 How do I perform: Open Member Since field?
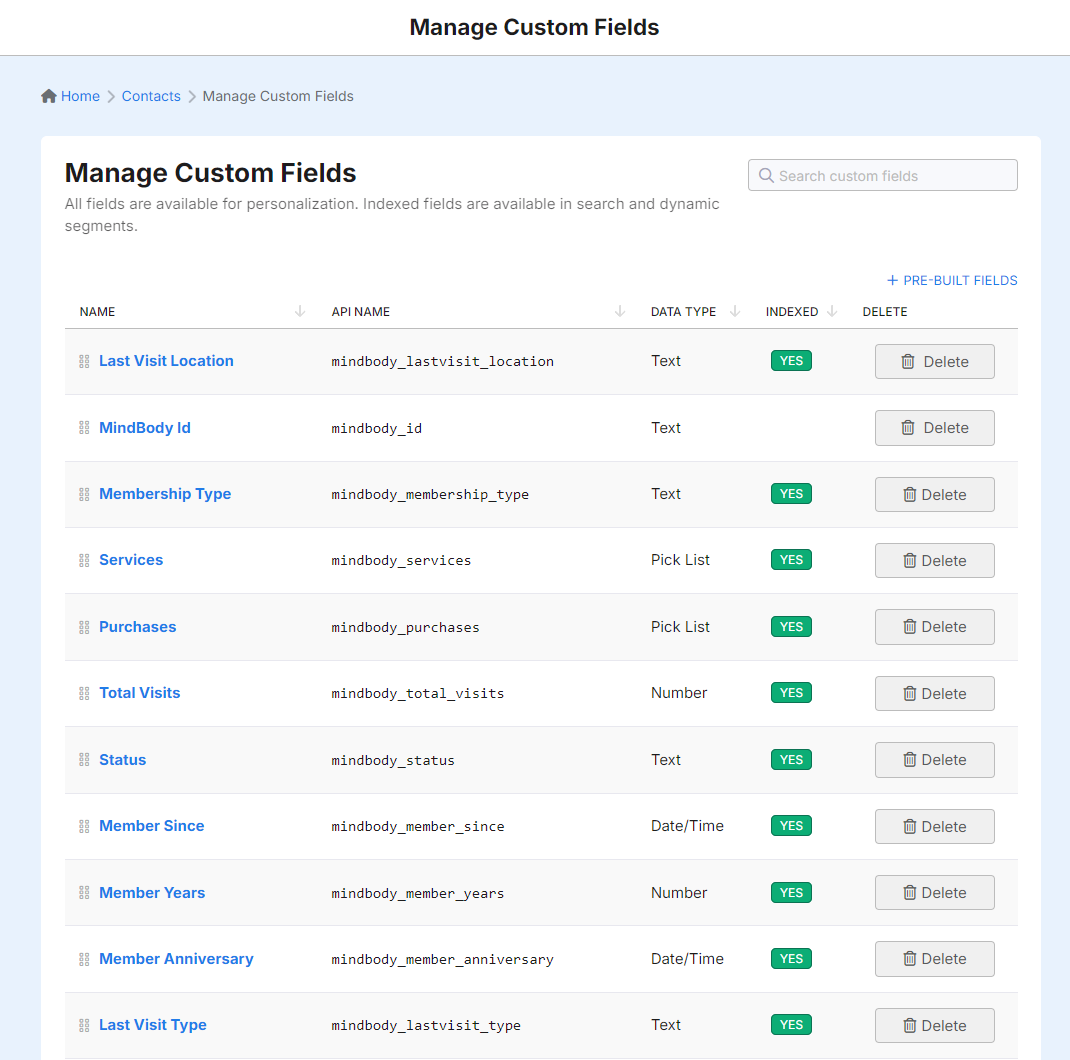(151, 826)
